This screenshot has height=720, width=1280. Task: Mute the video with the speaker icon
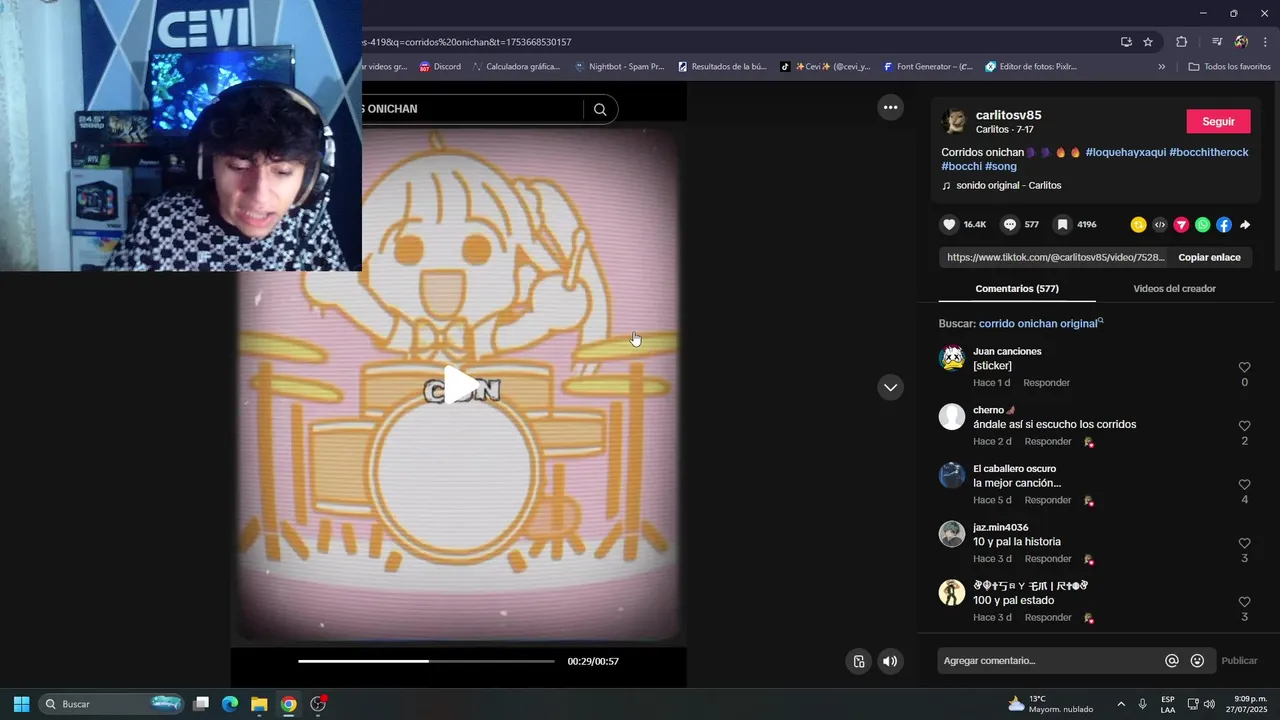(x=890, y=661)
